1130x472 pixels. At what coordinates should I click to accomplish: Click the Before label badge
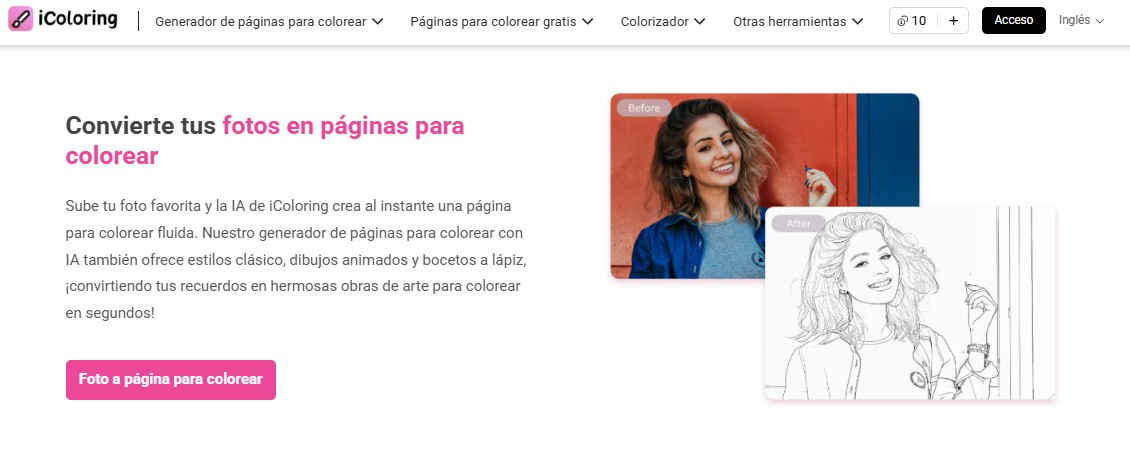[x=644, y=108]
